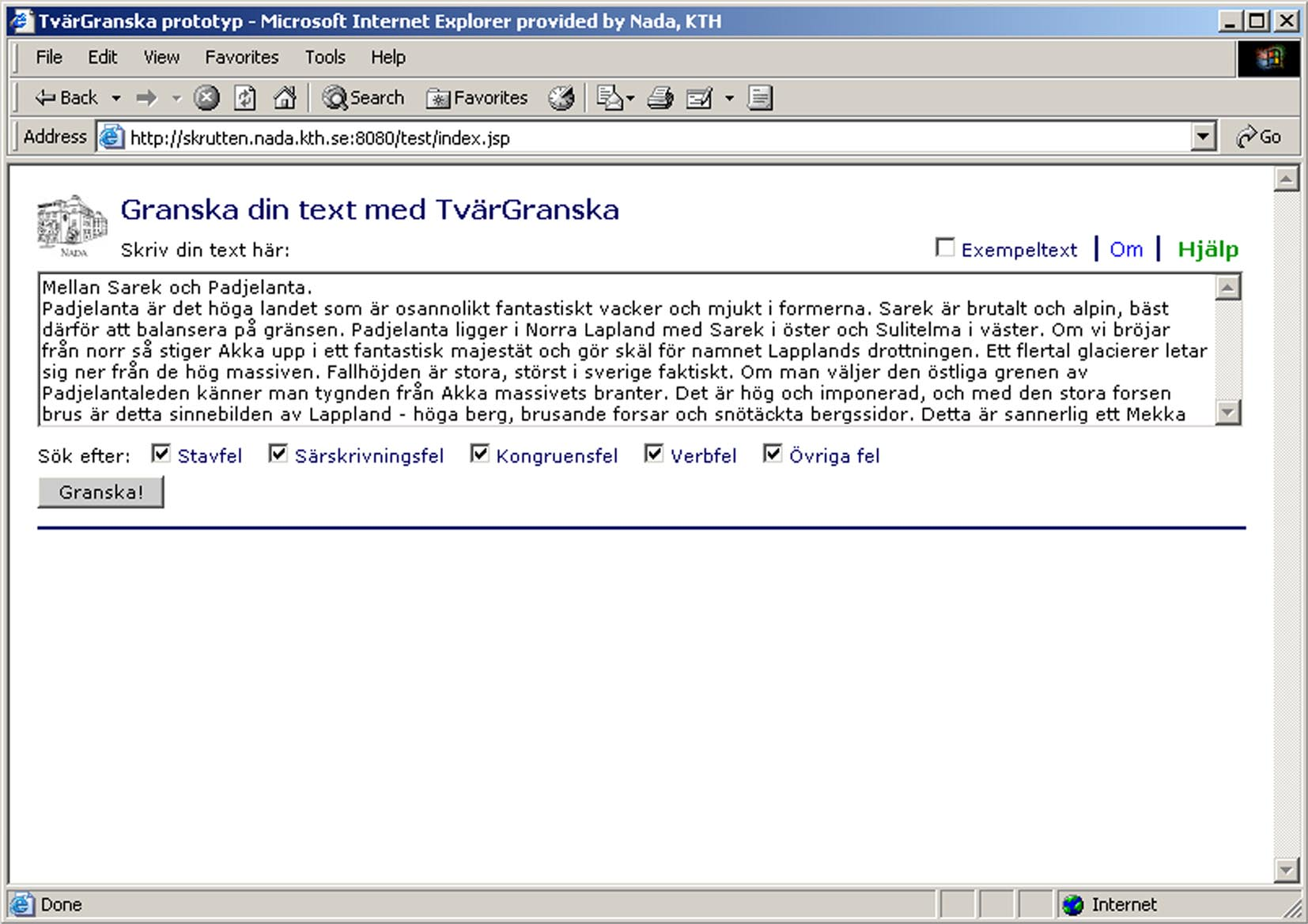This screenshot has height=924, width=1308.
Task: Uncheck the Särskrivningsfel checkbox
Action: (x=278, y=454)
